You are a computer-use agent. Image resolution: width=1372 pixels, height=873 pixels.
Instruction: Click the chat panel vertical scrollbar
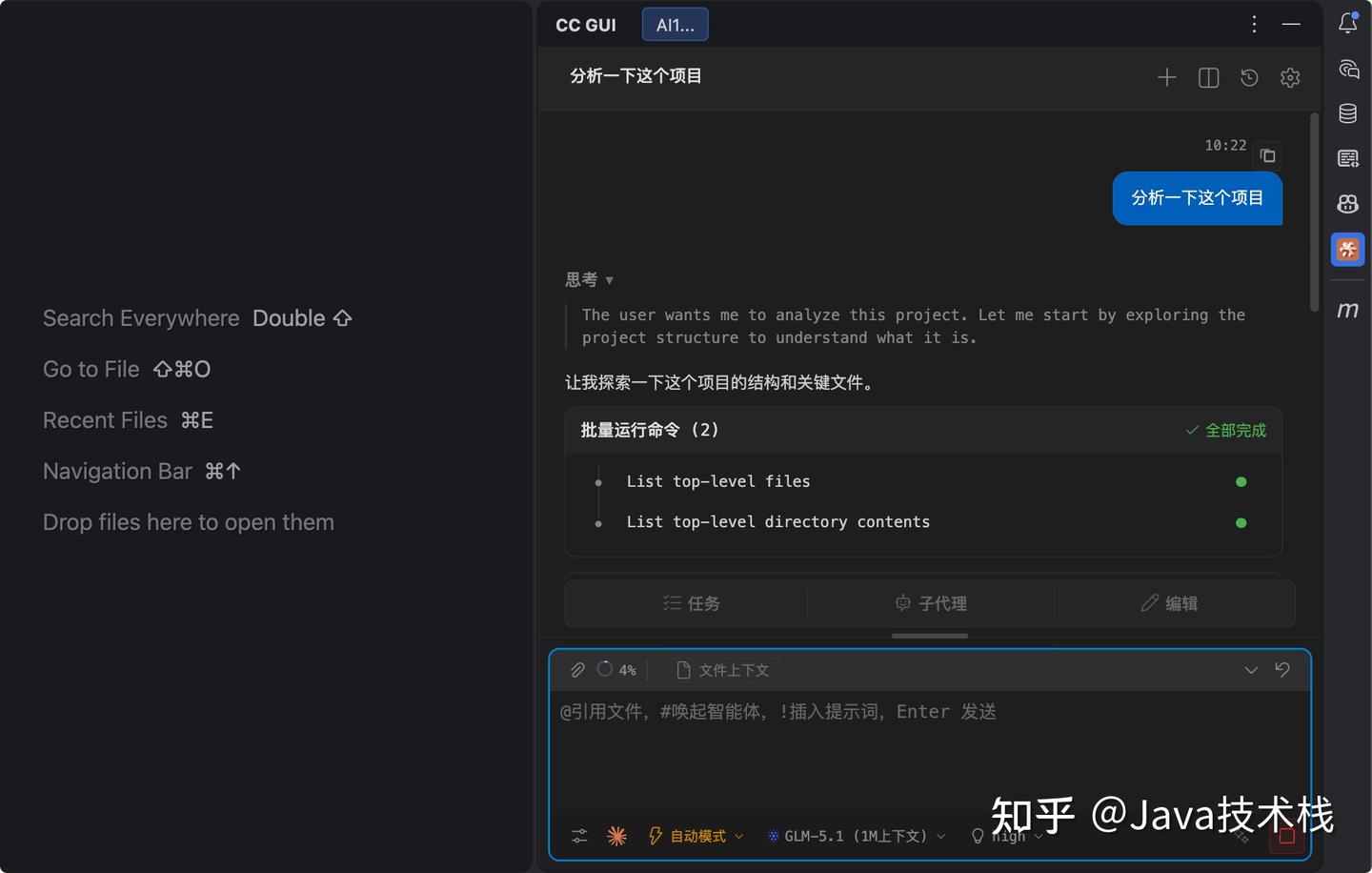(x=1314, y=213)
